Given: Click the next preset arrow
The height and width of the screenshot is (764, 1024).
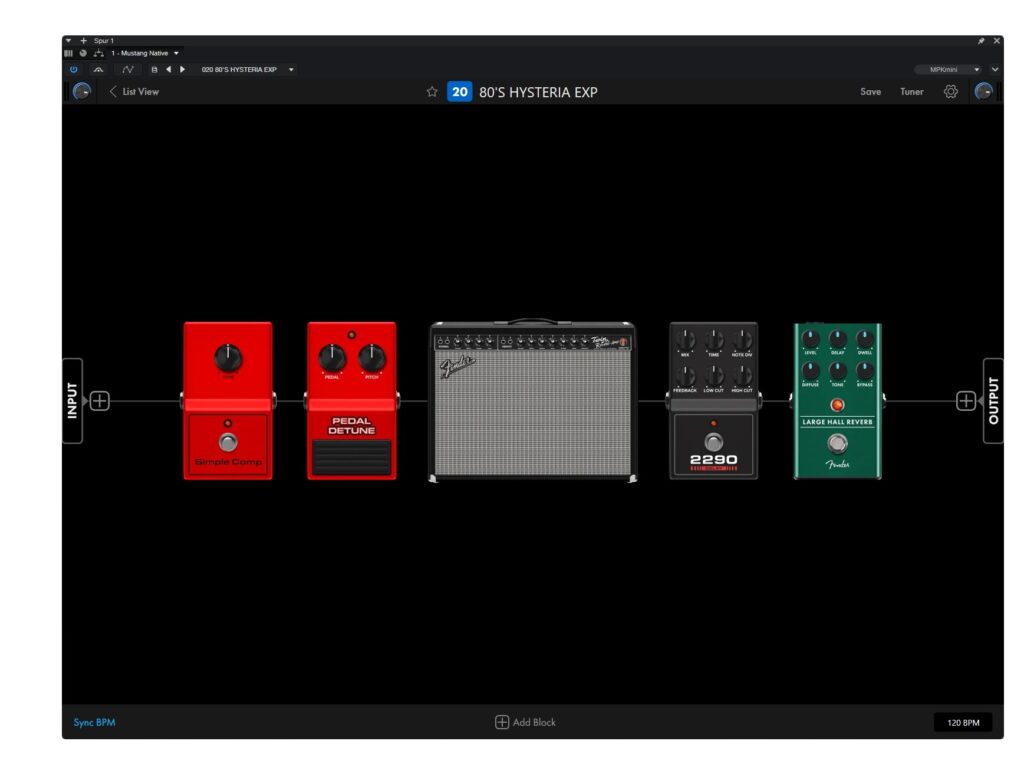Looking at the screenshot, I should [x=183, y=69].
